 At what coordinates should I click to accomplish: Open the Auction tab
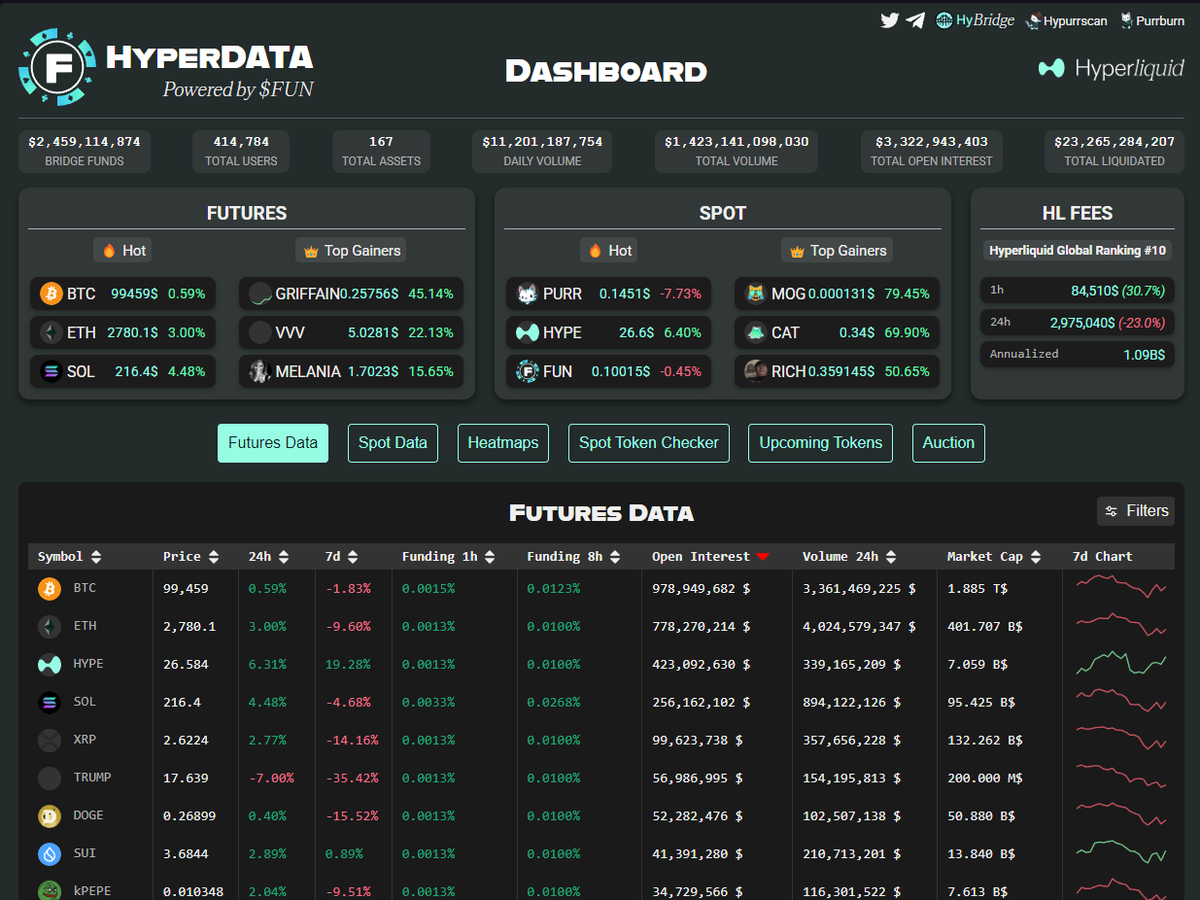pyautogui.click(x=949, y=443)
